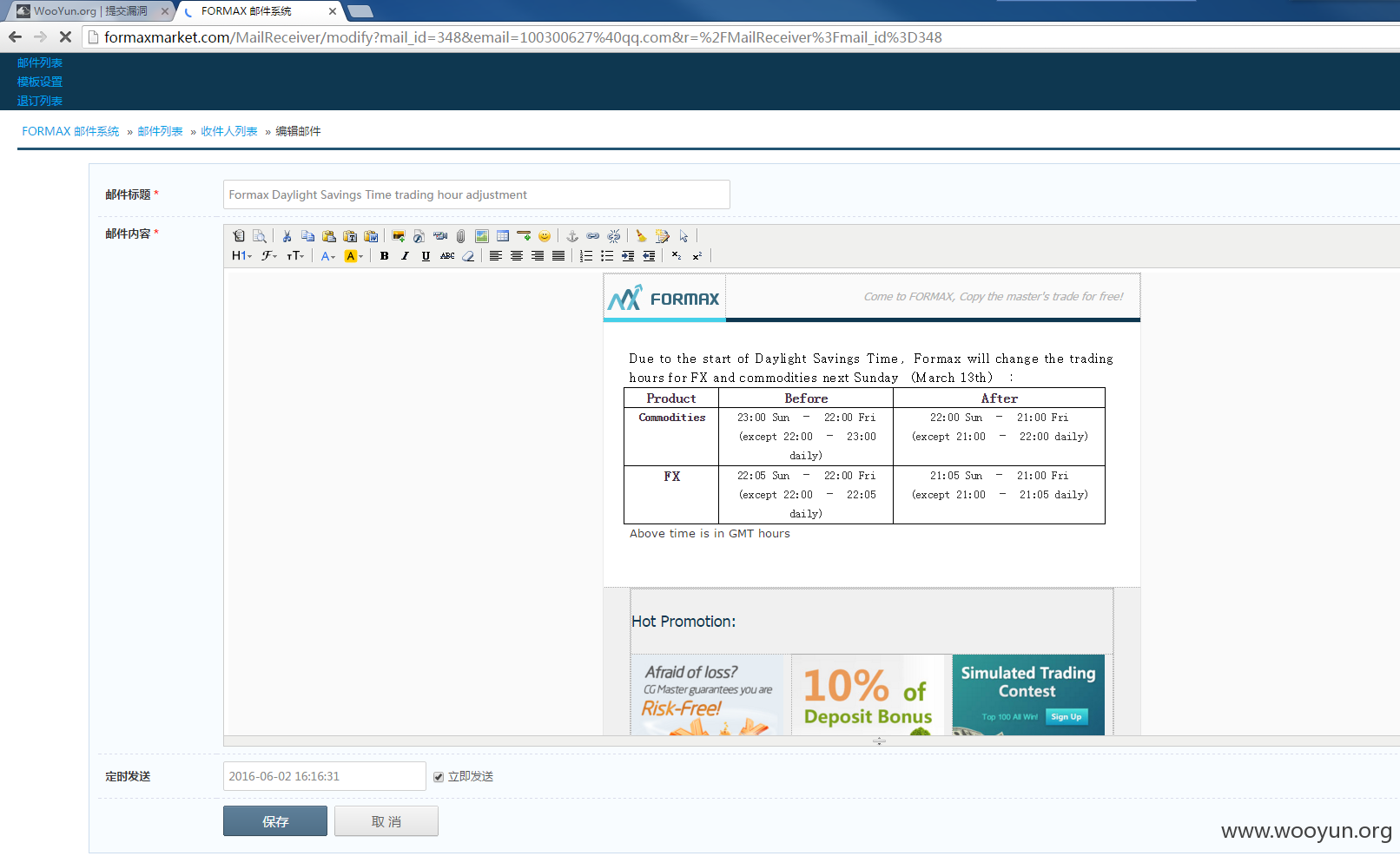Open the source code view icon
This screenshot has height=856, width=1400.
[x=239, y=236]
